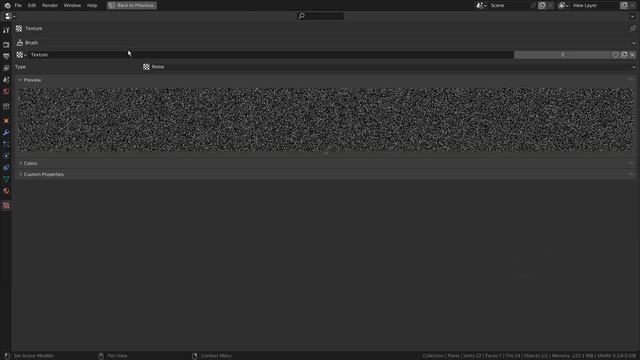Open the Render properties tab
Screen dimensions: 640x360
coord(6,44)
